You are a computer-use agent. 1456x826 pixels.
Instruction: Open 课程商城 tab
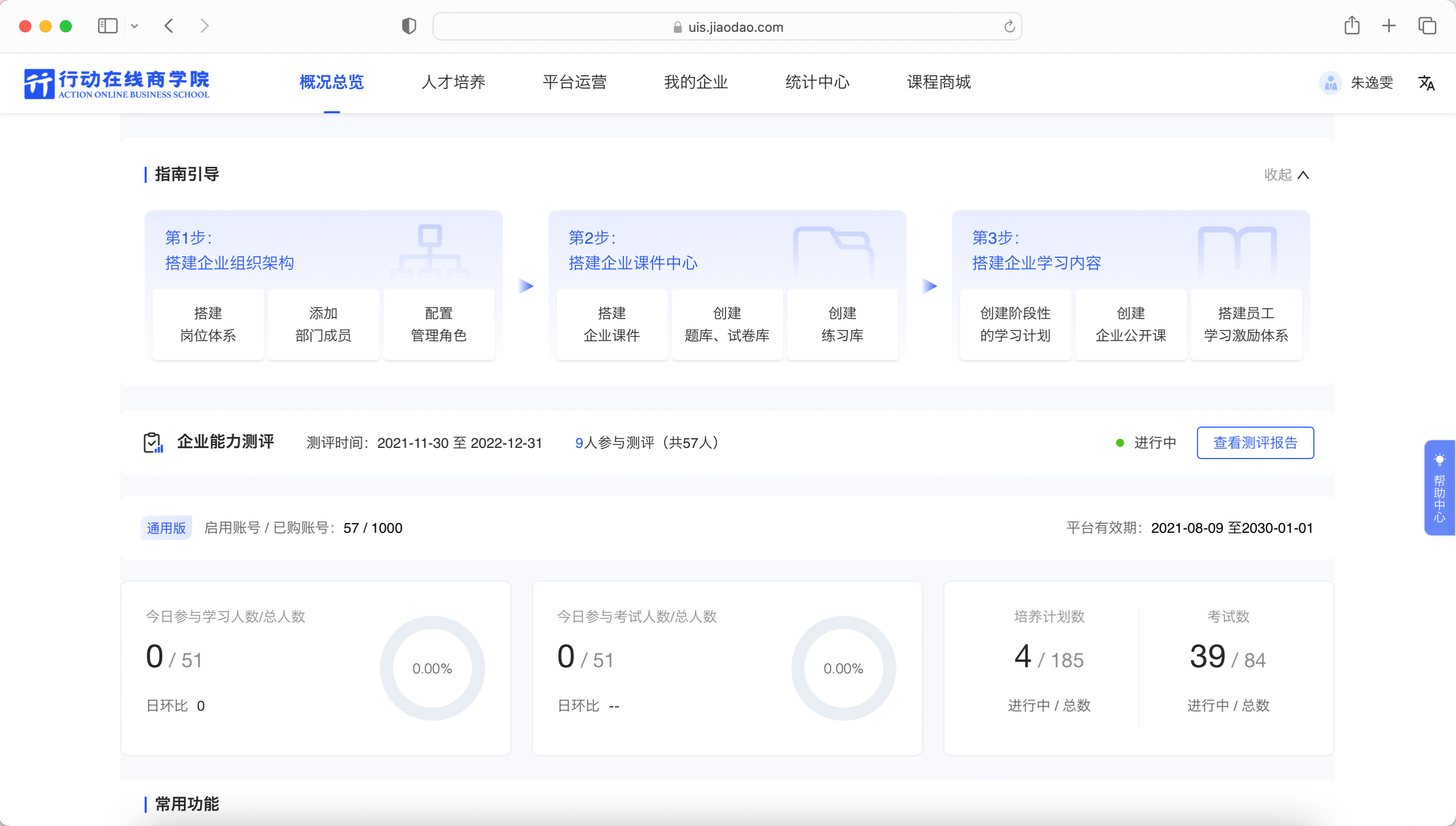point(939,83)
